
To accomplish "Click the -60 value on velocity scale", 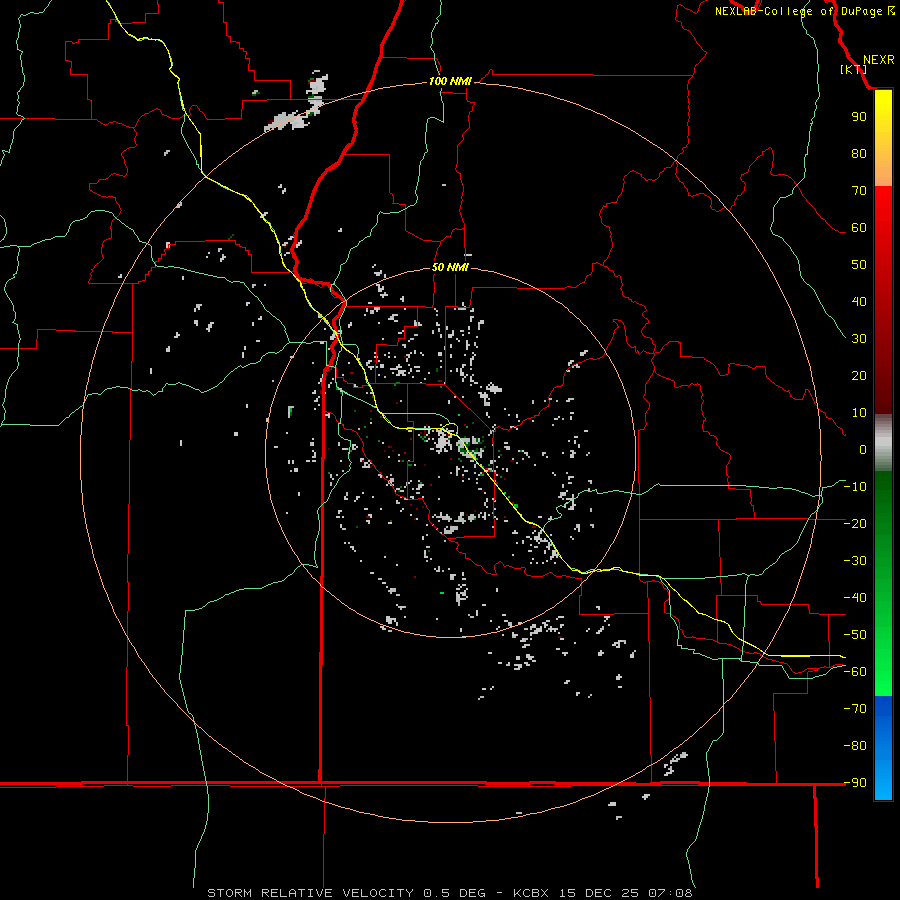I will coord(855,672).
